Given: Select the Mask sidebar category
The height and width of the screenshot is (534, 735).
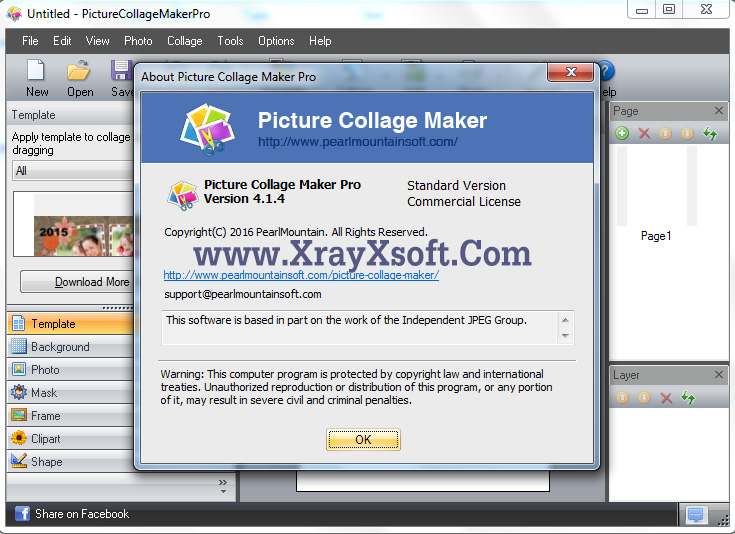Looking at the screenshot, I should point(70,392).
